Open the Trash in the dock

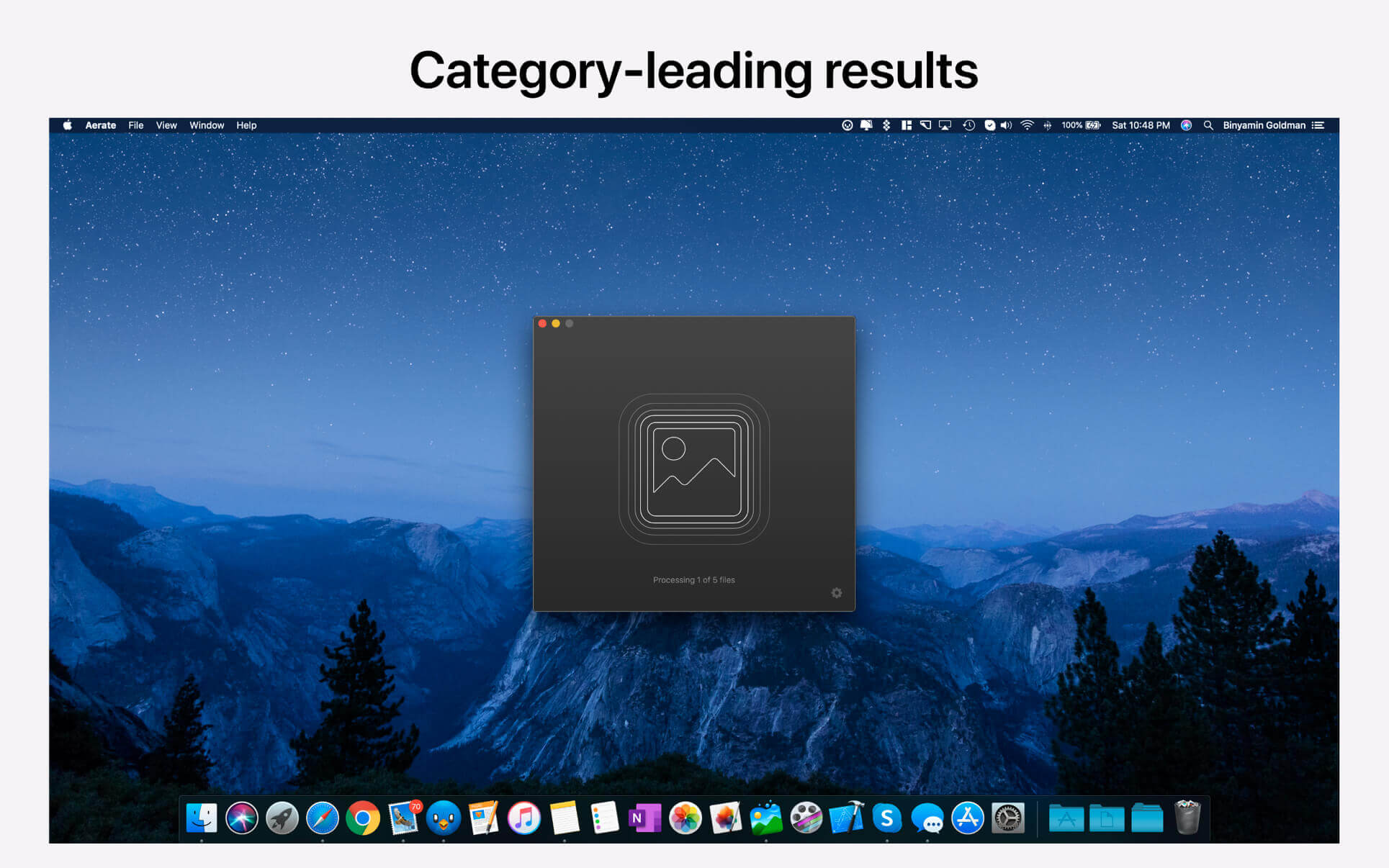pos(1187,818)
